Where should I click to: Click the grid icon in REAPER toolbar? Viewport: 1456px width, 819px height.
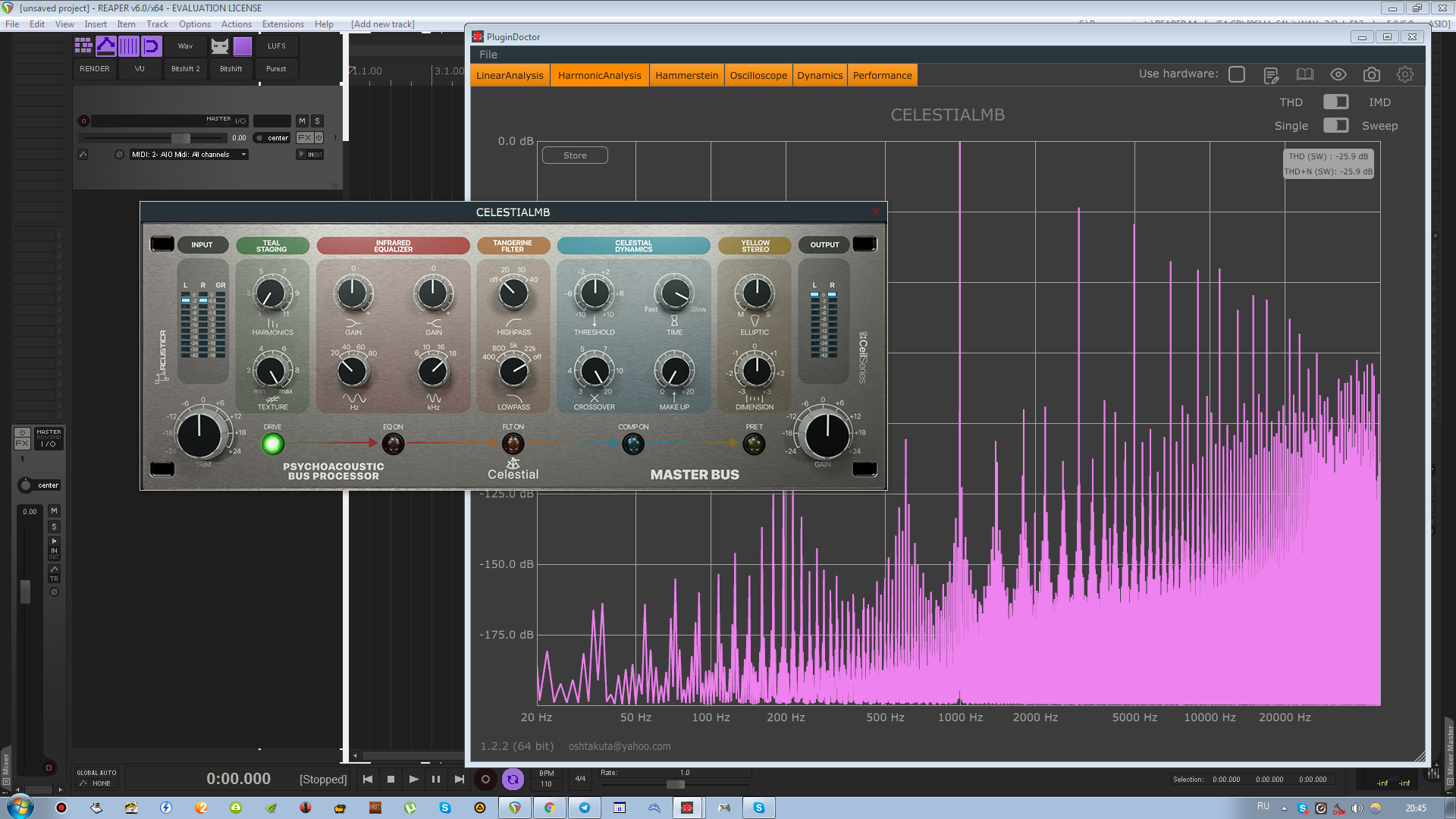pyautogui.click(x=83, y=46)
